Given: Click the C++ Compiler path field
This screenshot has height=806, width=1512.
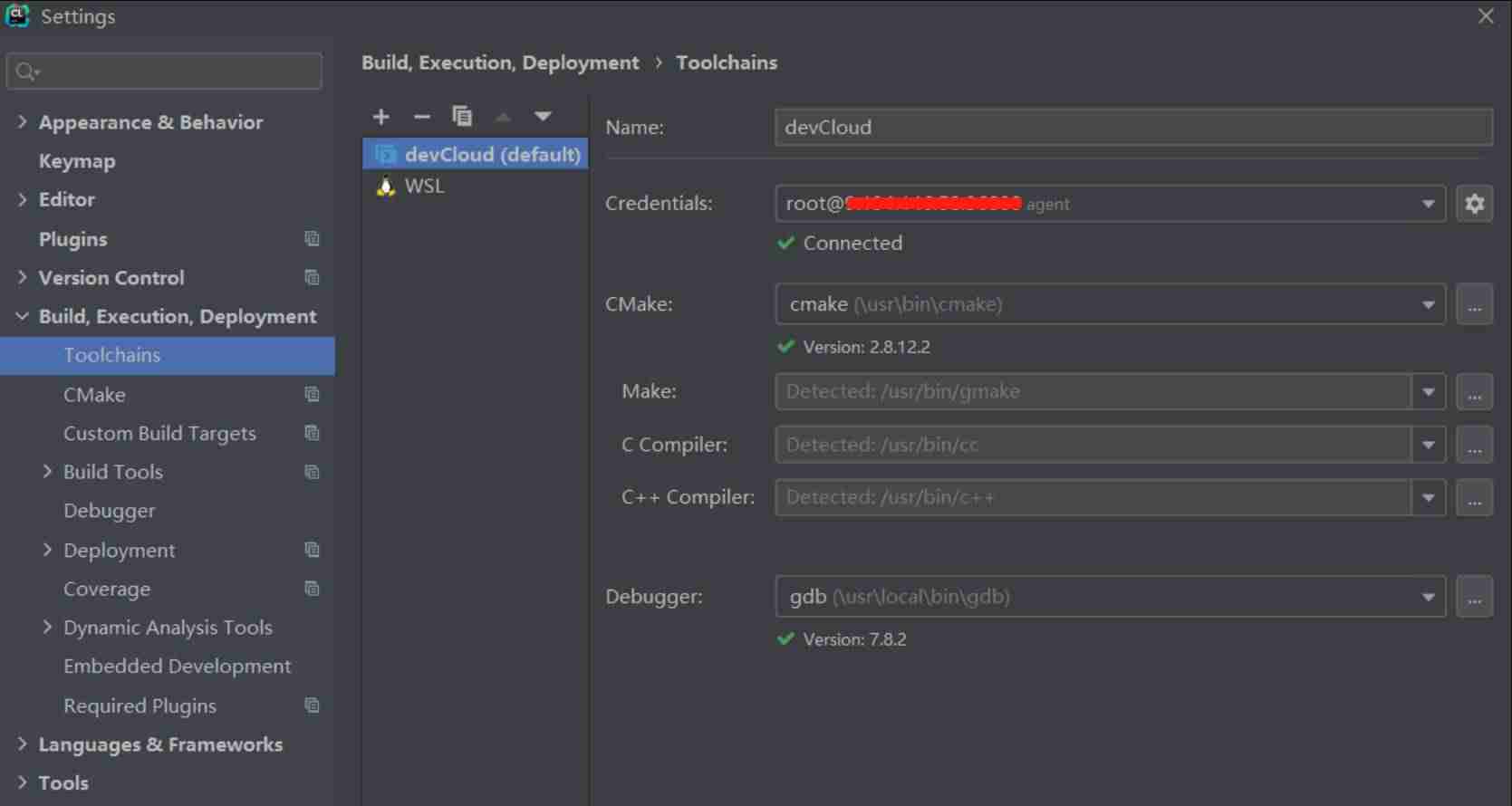Looking at the screenshot, I should pos(1093,497).
